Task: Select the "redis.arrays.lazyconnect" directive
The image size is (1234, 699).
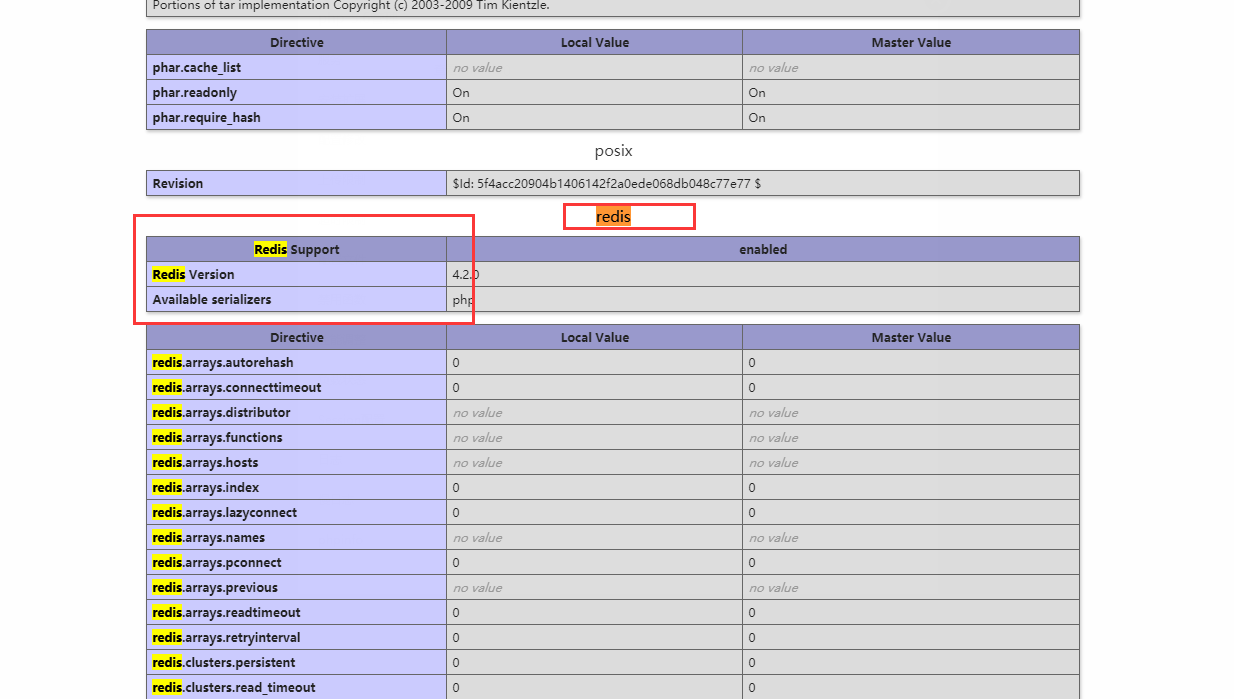Action: [224, 513]
